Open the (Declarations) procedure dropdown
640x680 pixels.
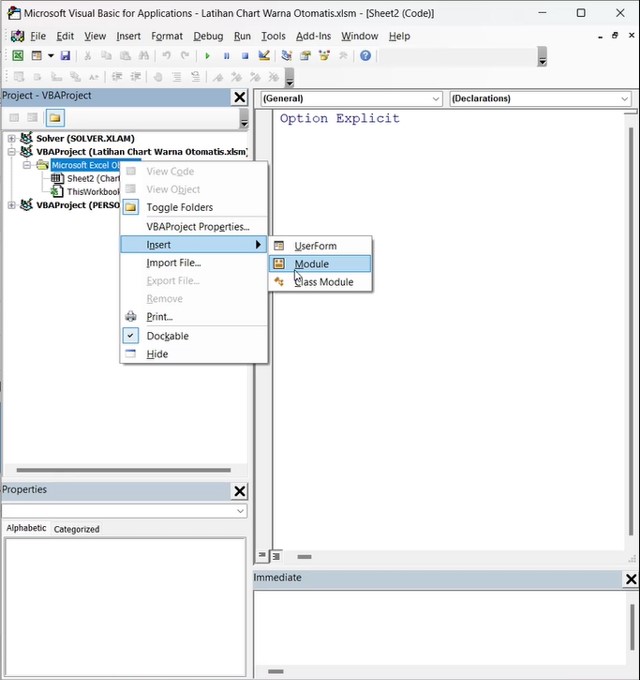coord(540,99)
